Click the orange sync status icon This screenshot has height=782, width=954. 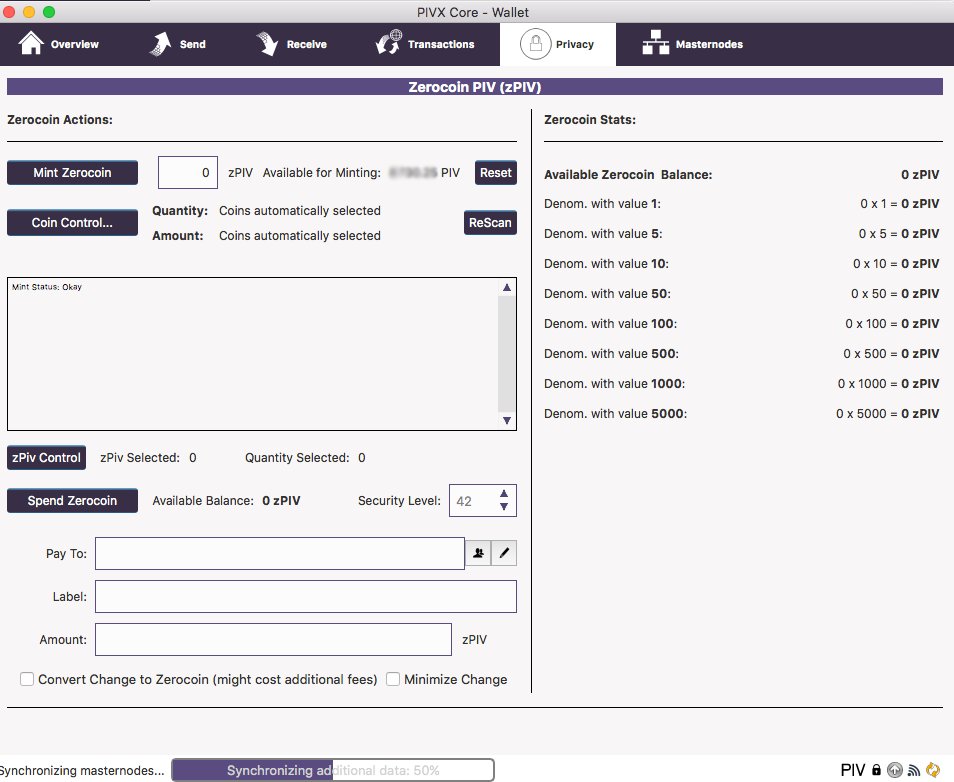click(x=933, y=770)
